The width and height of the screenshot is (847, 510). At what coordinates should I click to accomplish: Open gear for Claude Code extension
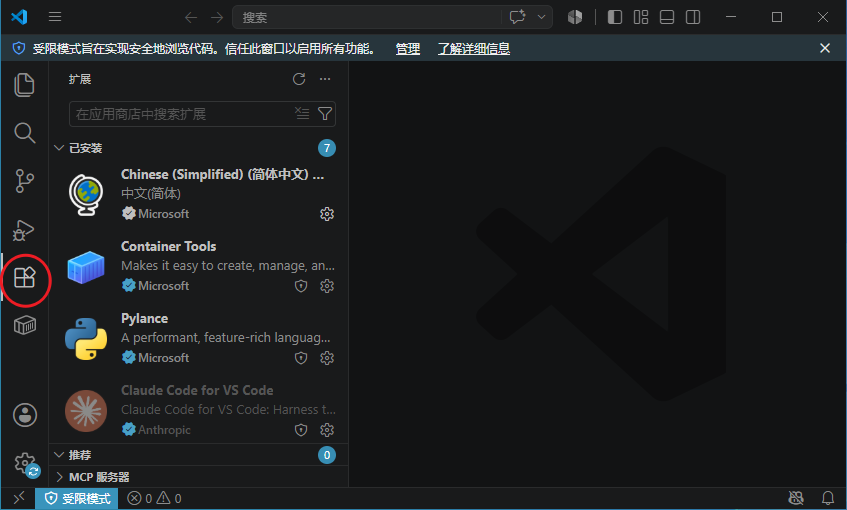pos(327,430)
